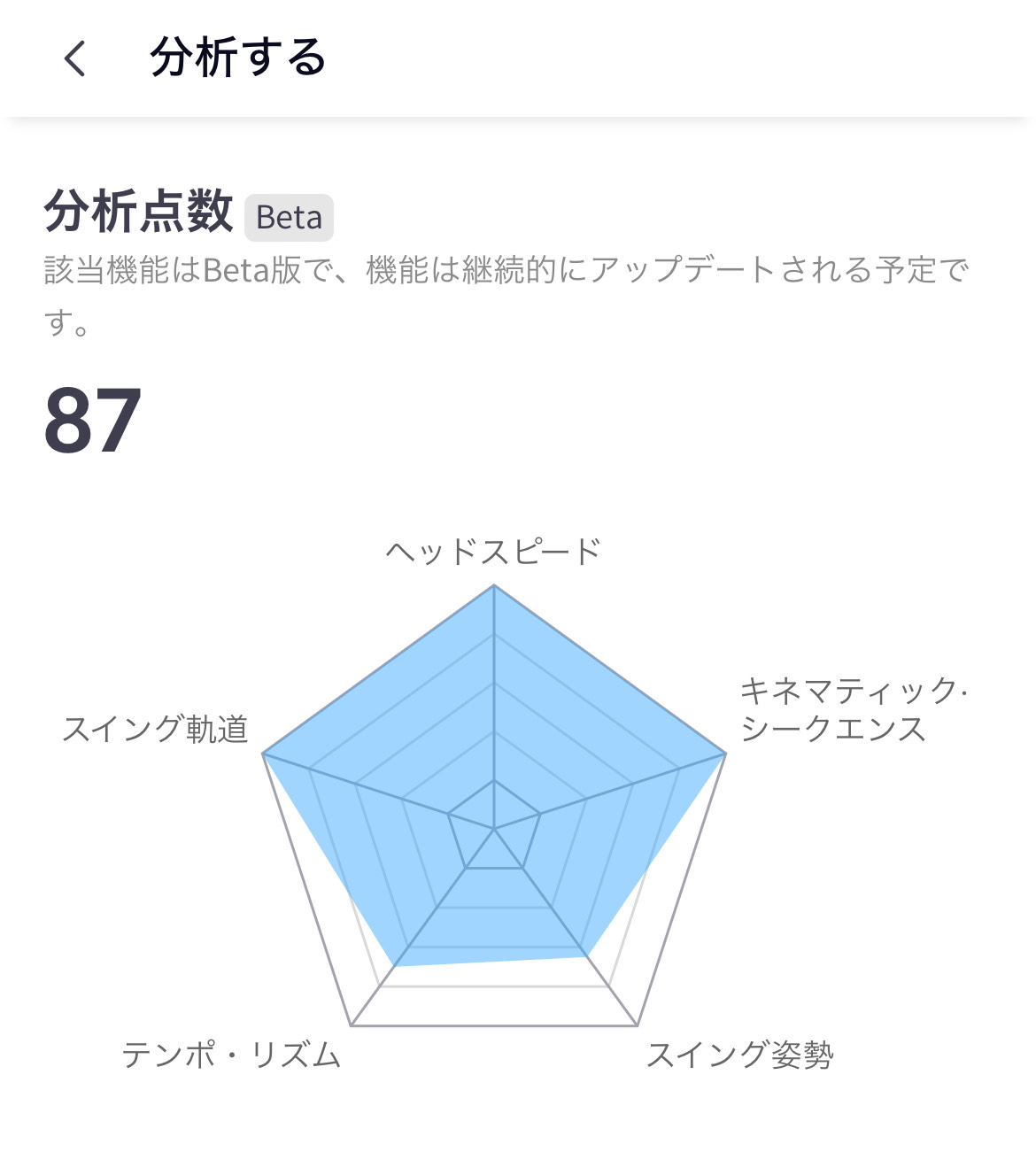Screen dimensions: 1036x1152
Task: Click the radar chart's top ヘッドスピード vertex
Action: [494, 585]
